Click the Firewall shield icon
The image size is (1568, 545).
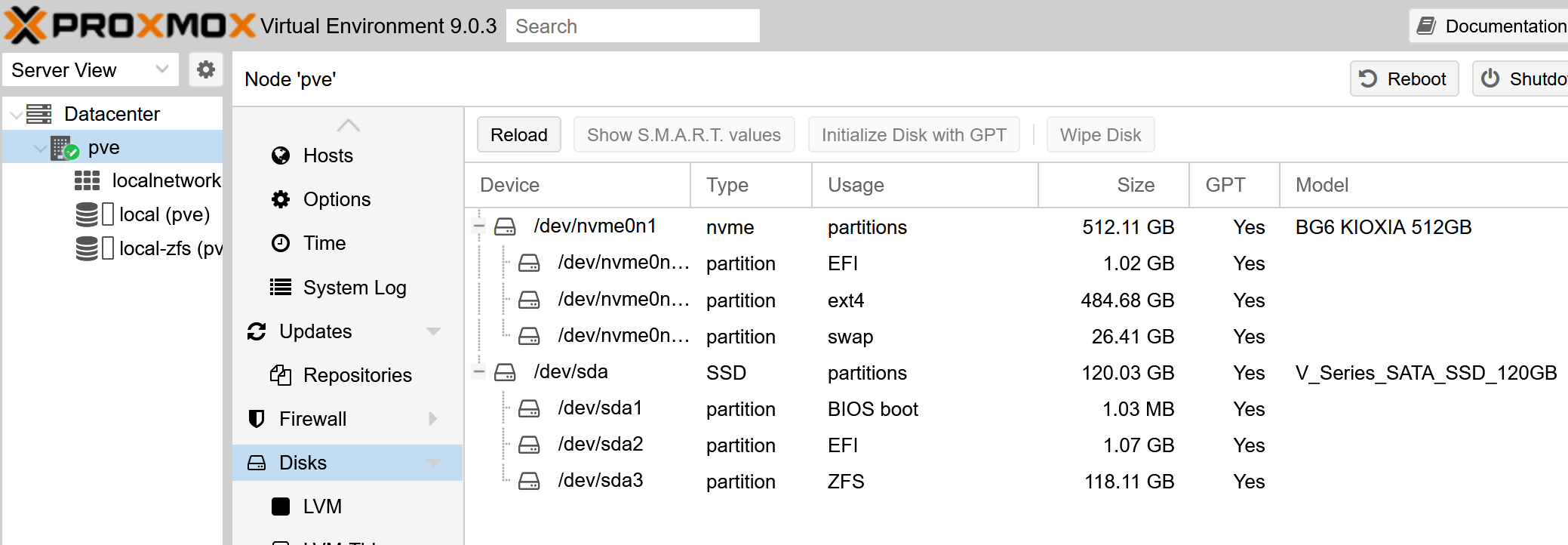click(257, 419)
